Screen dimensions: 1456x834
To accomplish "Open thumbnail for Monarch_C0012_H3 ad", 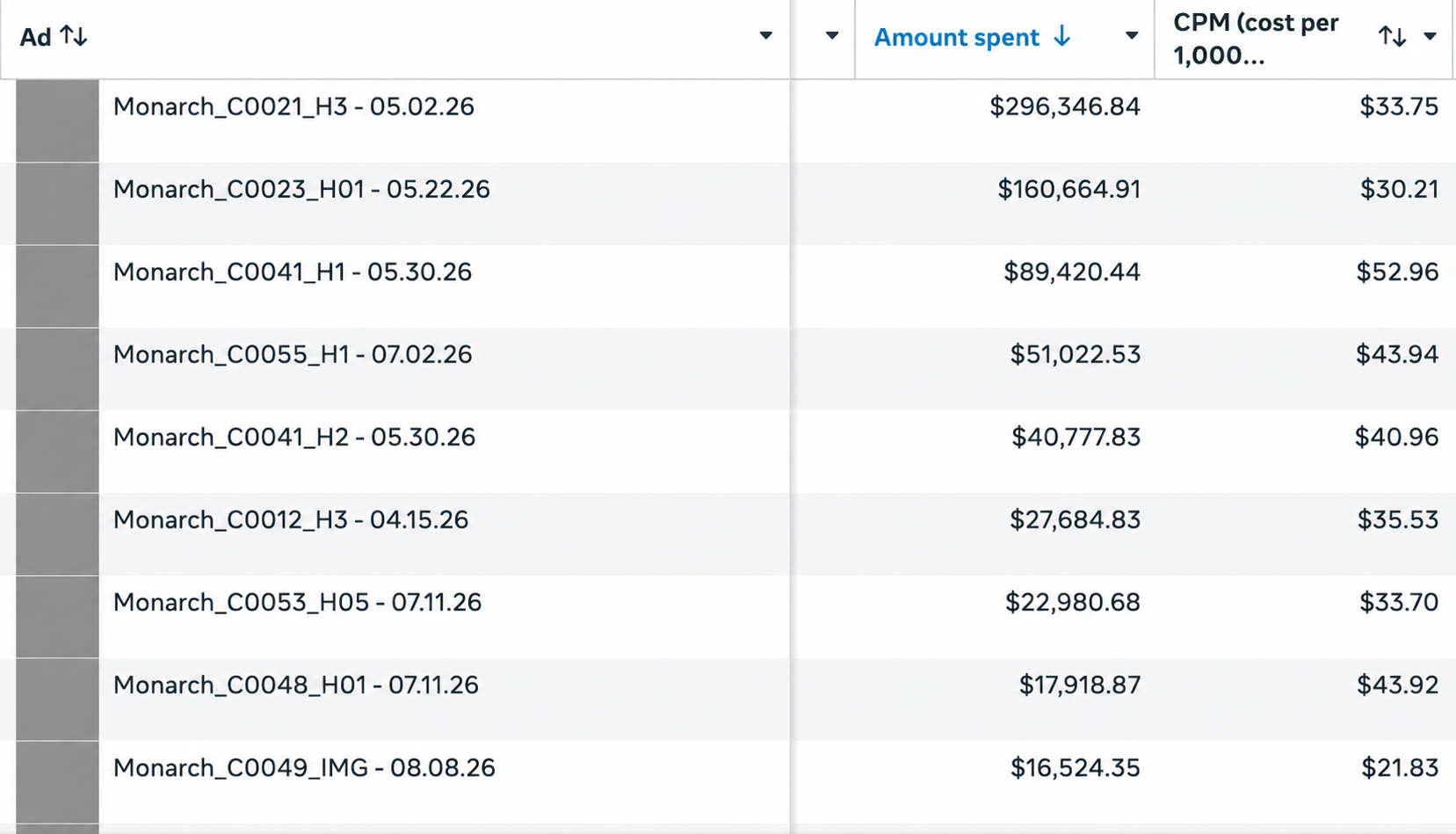I will [x=57, y=533].
